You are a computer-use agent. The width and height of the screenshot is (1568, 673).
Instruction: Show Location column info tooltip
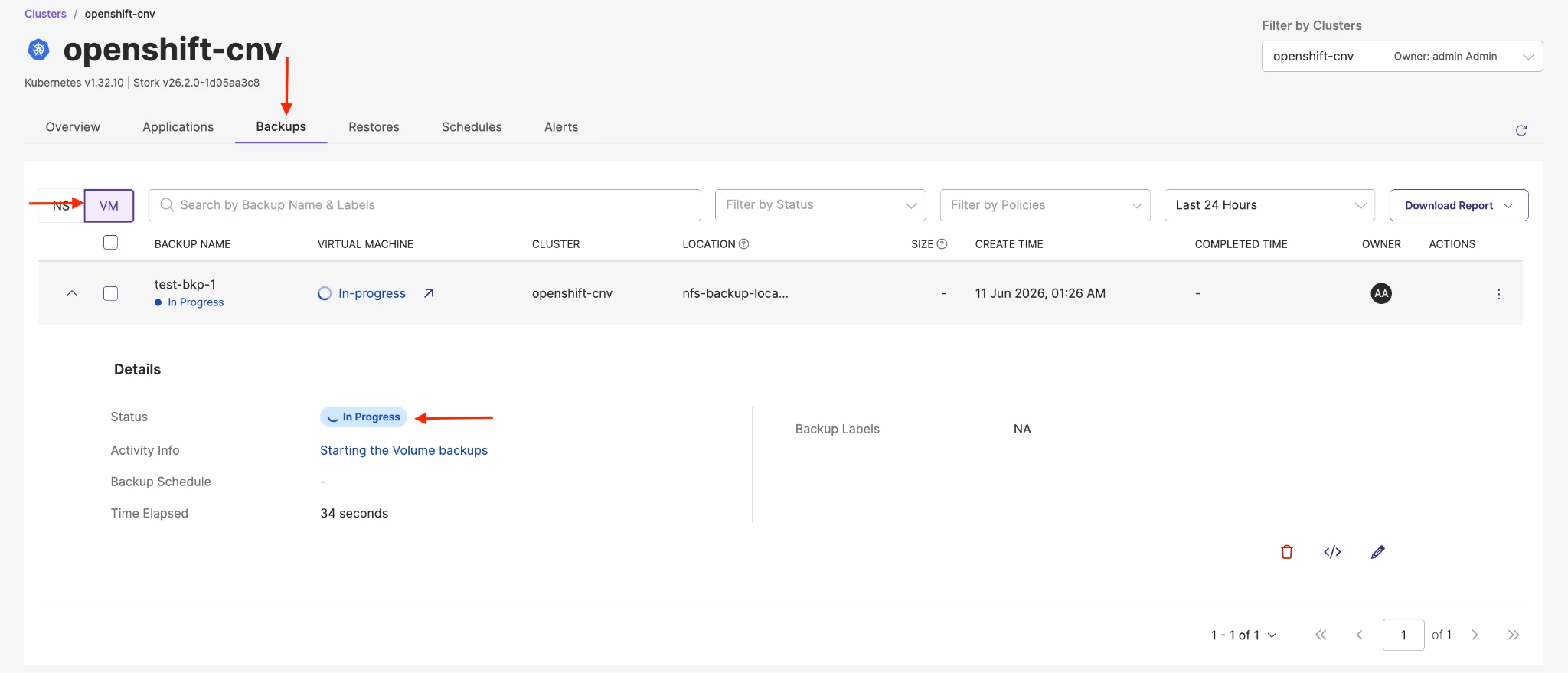[x=743, y=244]
